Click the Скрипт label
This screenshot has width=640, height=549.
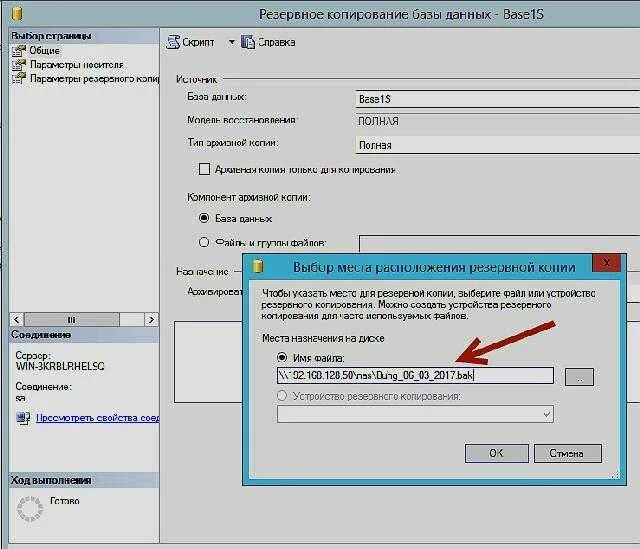pos(198,42)
